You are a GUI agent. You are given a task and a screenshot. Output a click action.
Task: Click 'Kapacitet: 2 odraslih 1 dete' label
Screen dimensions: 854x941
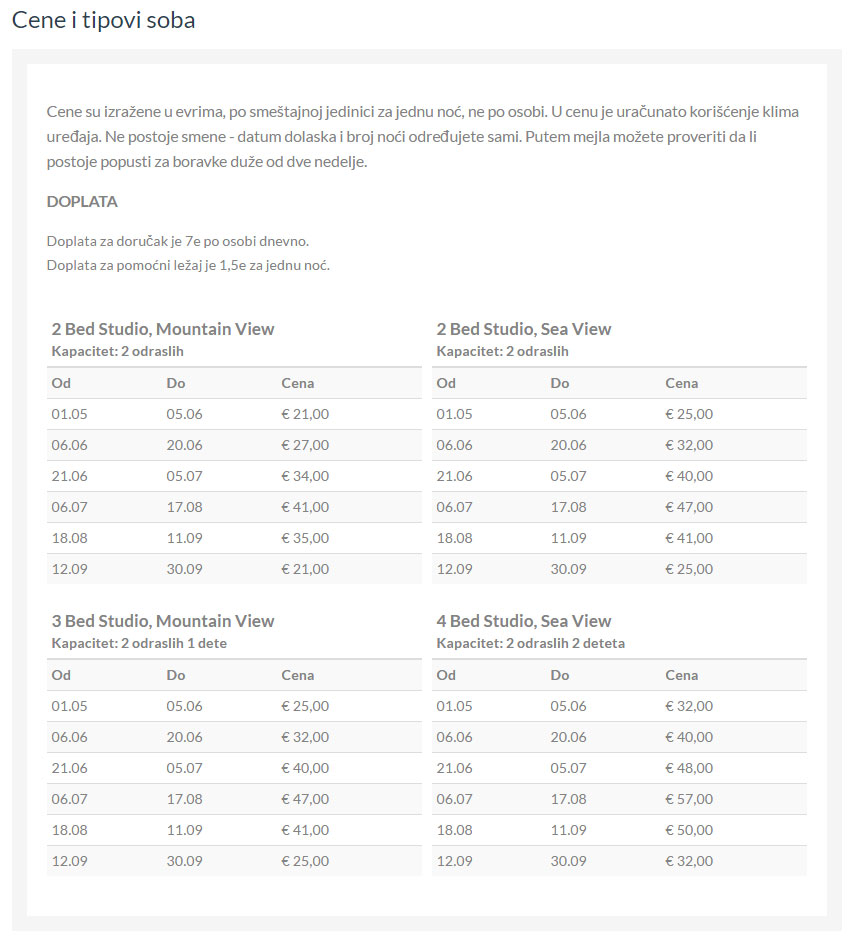coord(139,643)
